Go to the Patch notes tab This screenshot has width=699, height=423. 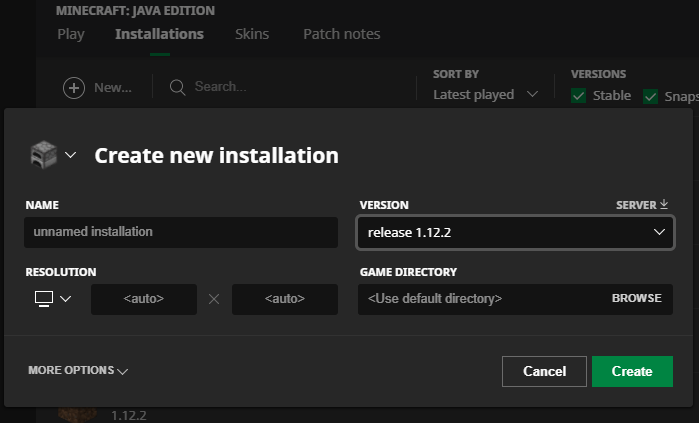coord(341,34)
